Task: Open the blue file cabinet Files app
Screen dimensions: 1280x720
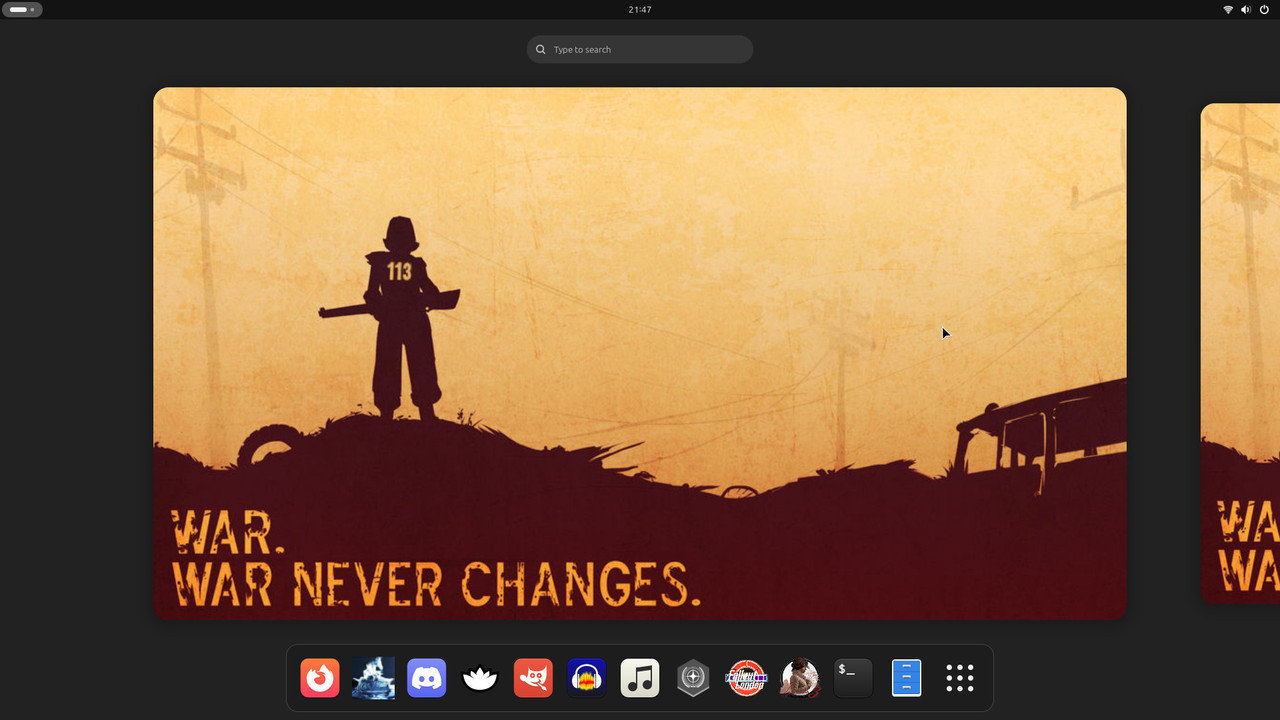Action: pyautogui.click(x=906, y=678)
